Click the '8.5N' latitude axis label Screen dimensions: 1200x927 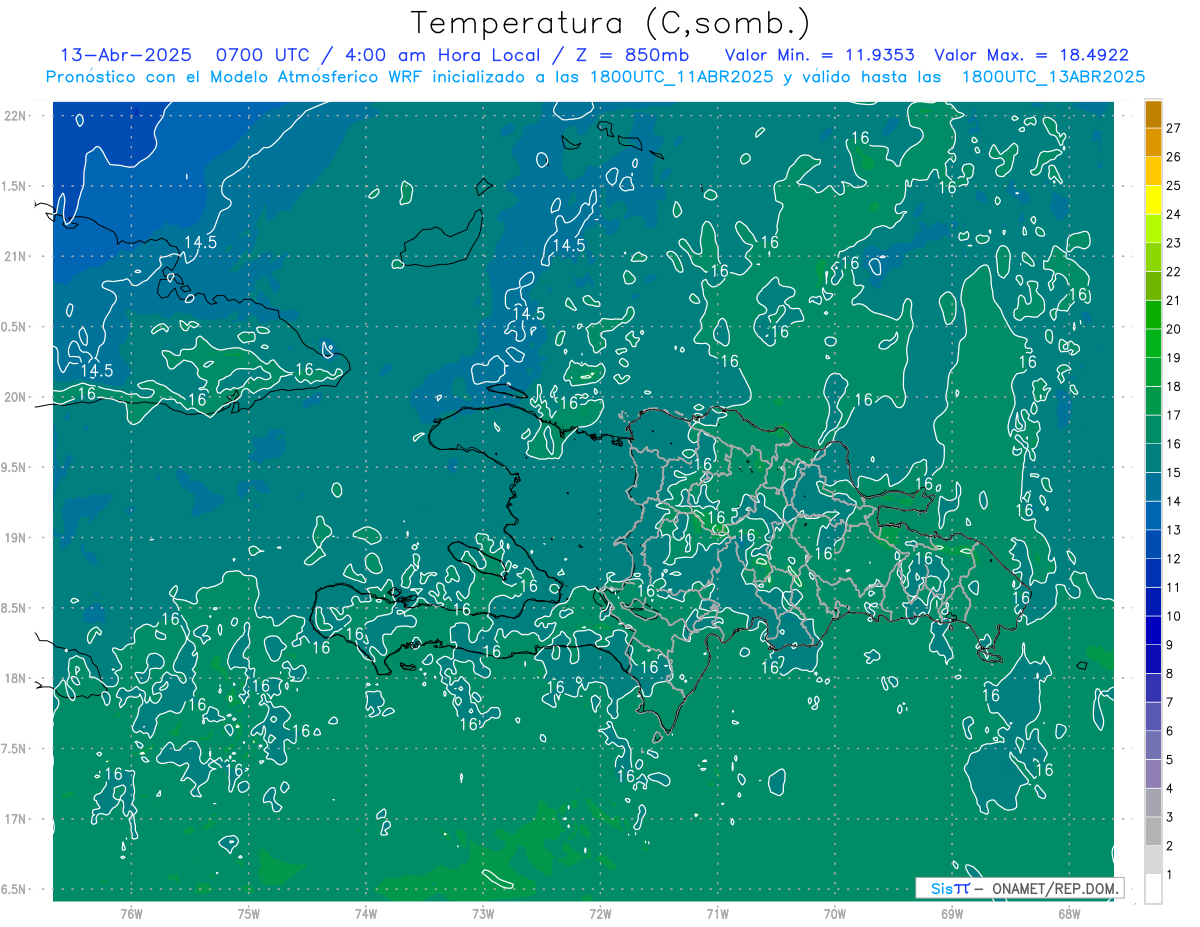15,608
